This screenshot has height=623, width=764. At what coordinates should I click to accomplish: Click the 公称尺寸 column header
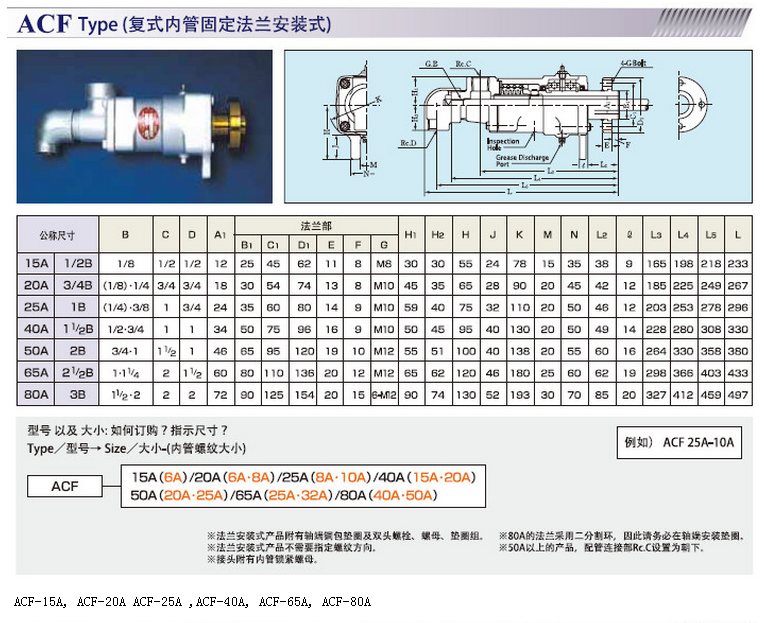(57, 235)
